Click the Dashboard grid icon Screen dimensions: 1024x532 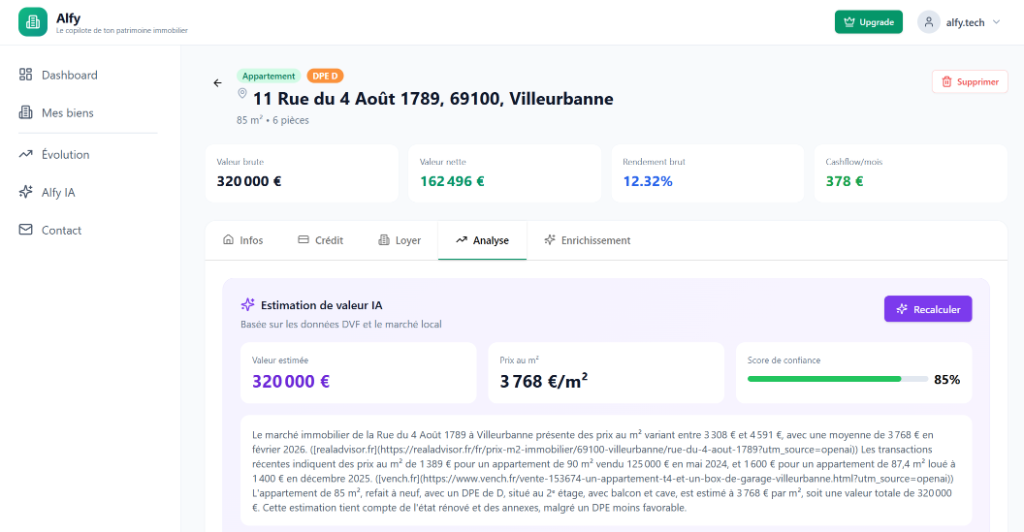[x=25, y=74]
